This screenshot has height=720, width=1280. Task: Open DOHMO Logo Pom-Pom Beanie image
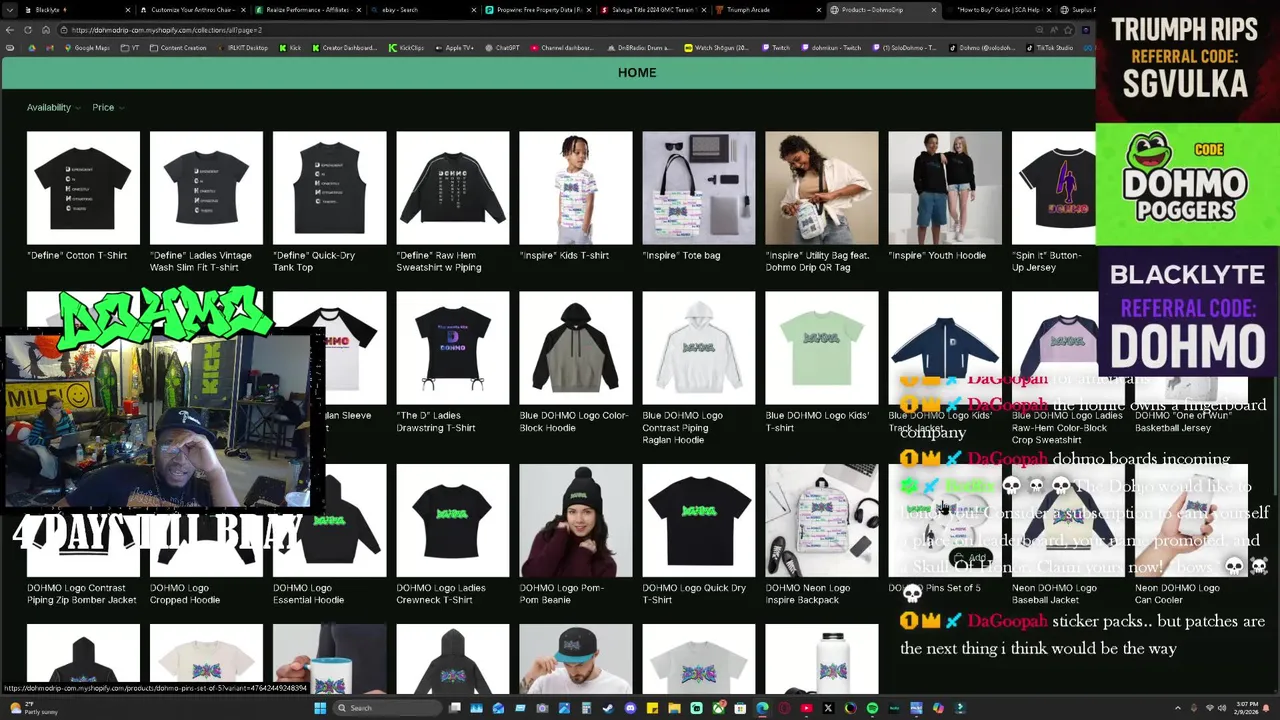click(575, 521)
